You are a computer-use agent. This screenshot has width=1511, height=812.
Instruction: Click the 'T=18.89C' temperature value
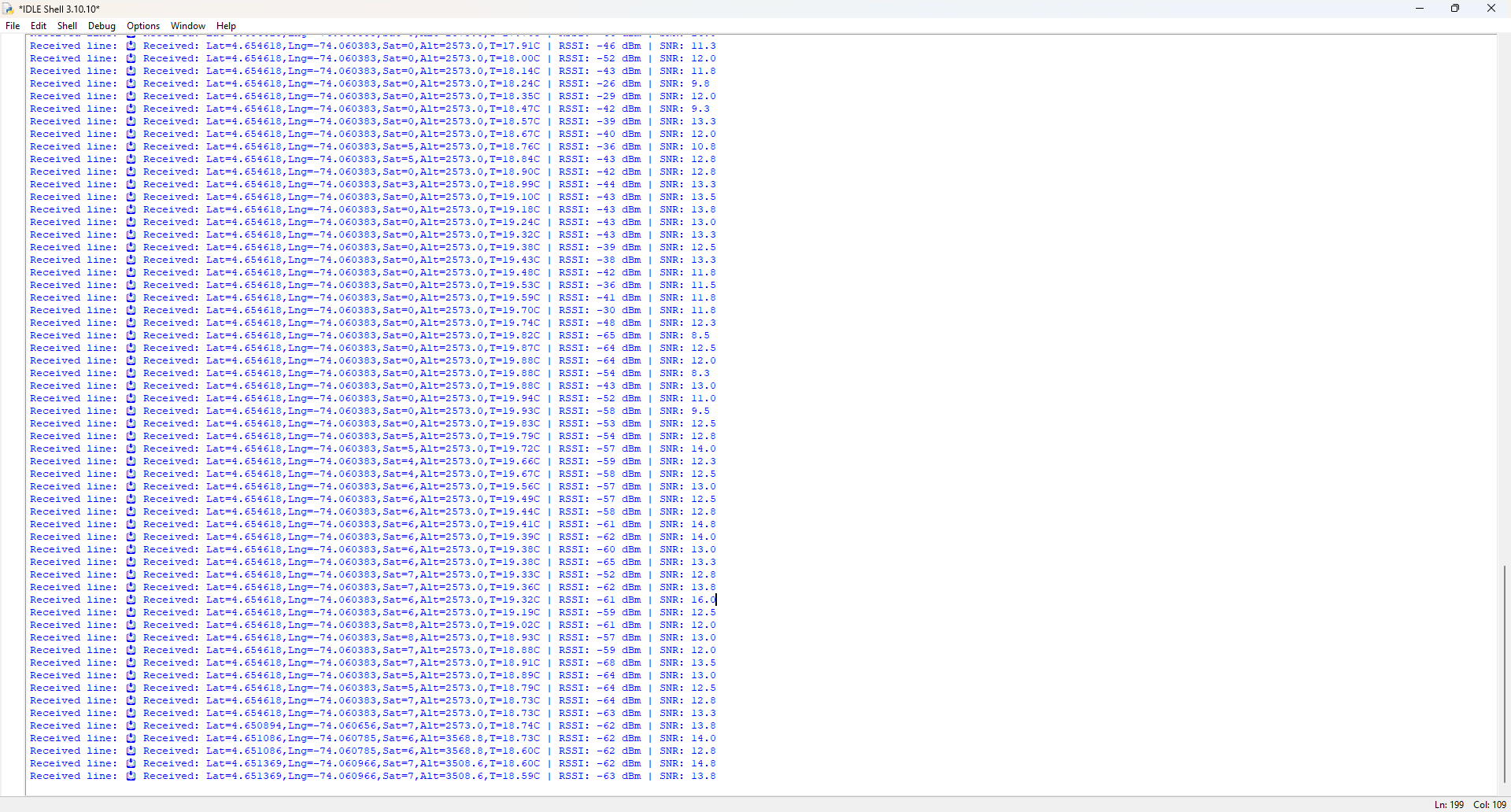coord(515,675)
